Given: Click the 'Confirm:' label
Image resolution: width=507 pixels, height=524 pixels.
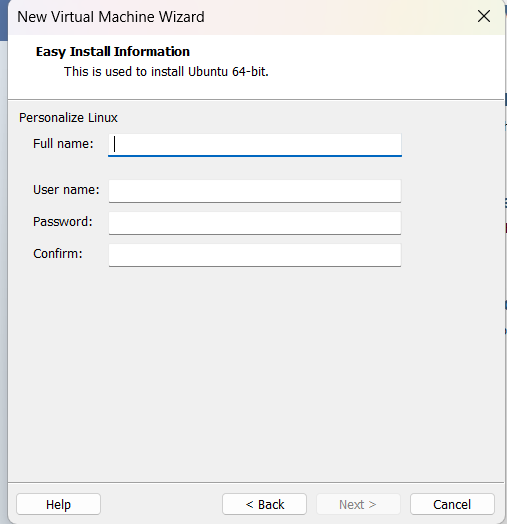Looking at the screenshot, I should [x=57, y=254].
